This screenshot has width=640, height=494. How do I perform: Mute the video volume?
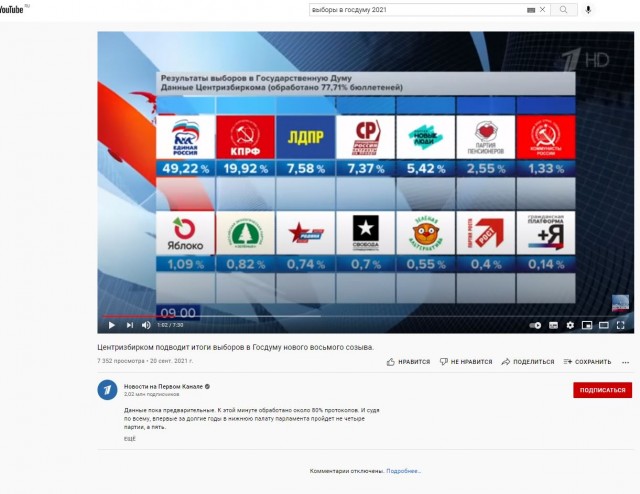tap(146, 325)
